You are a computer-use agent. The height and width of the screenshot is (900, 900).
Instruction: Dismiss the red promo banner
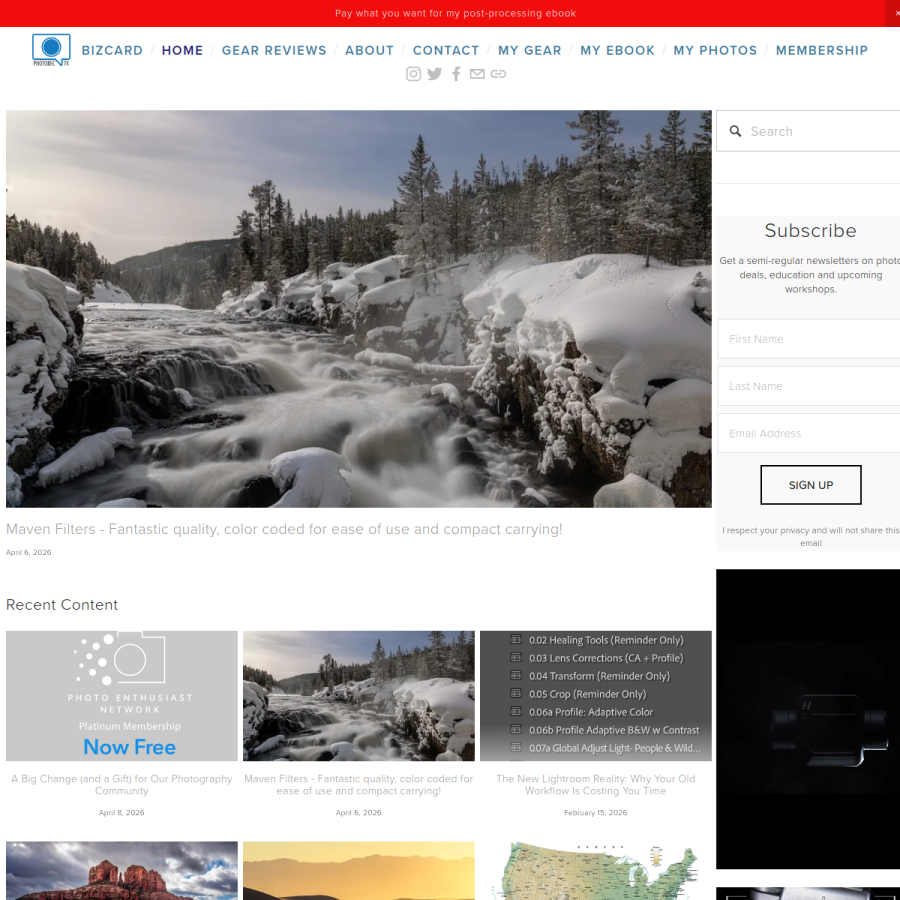tap(895, 13)
